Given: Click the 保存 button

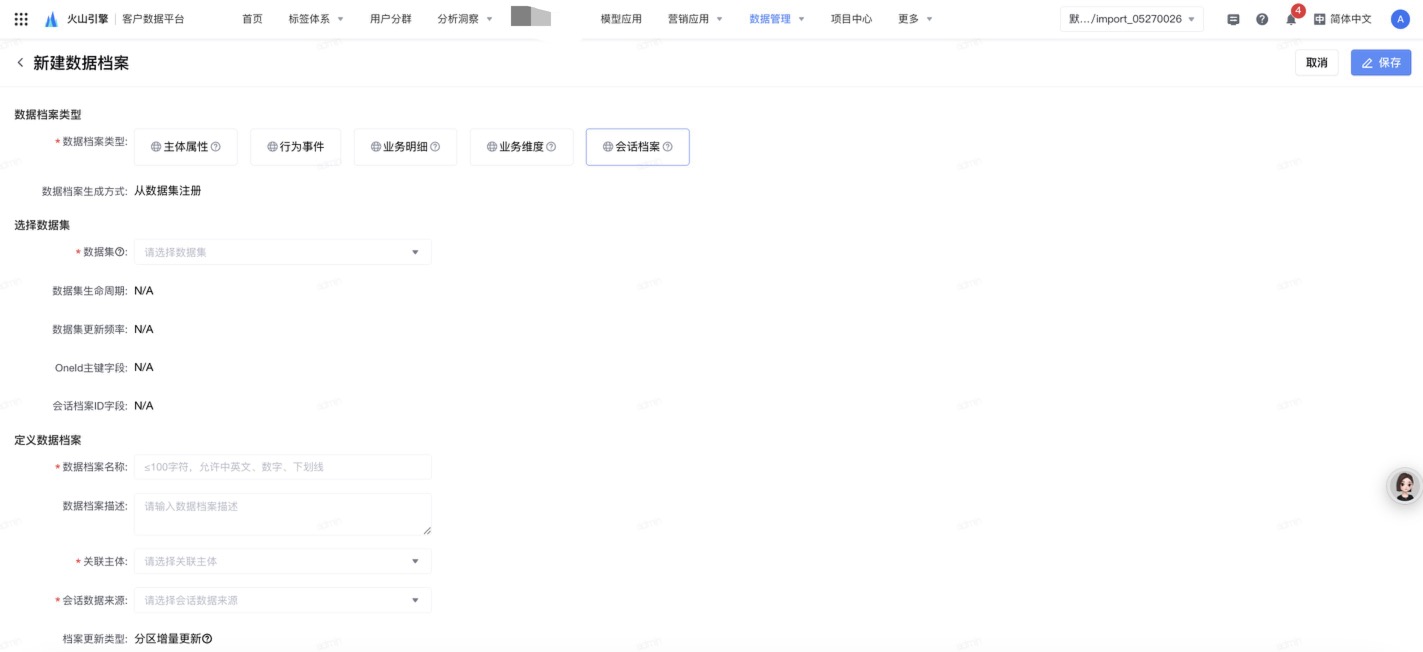Looking at the screenshot, I should click(x=1380, y=62).
